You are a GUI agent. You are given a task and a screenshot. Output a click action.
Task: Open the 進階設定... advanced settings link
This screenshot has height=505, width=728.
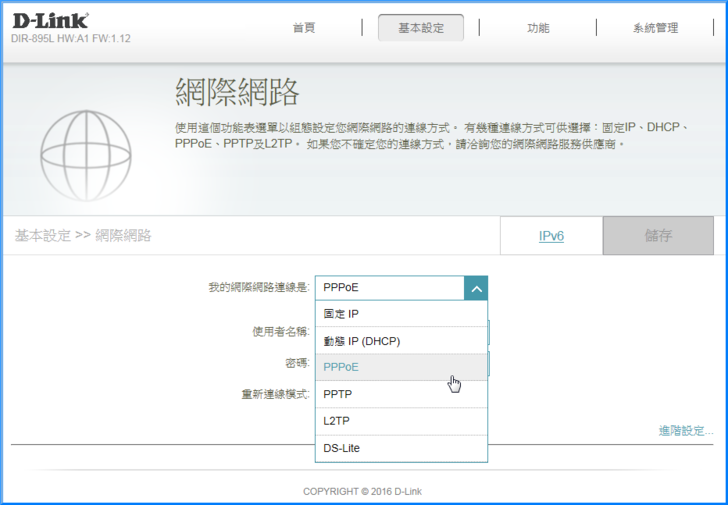685,431
